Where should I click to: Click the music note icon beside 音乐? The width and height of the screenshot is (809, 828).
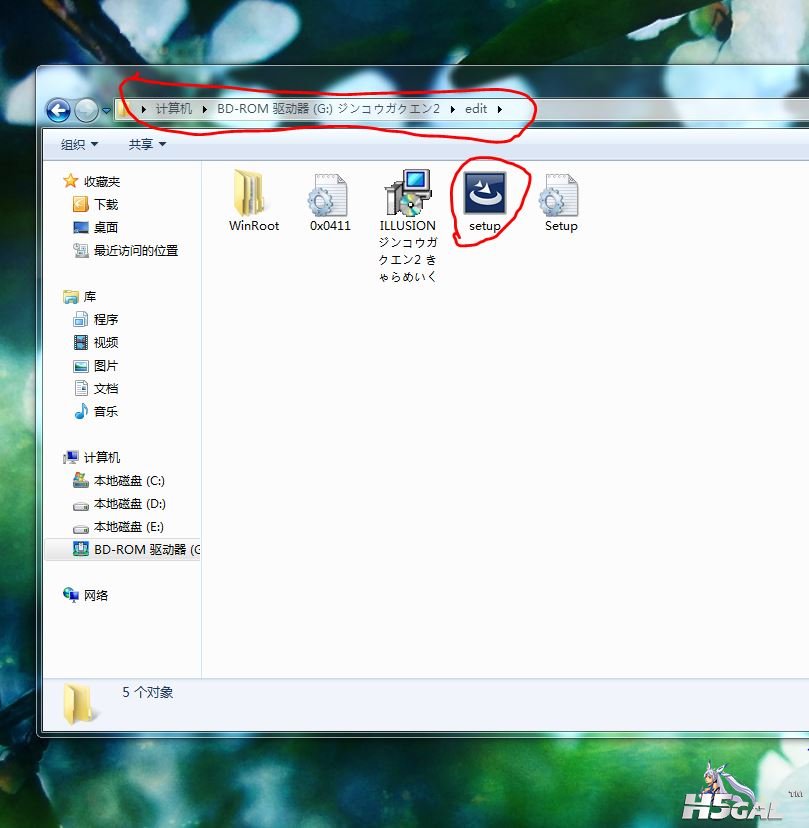pos(81,411)
